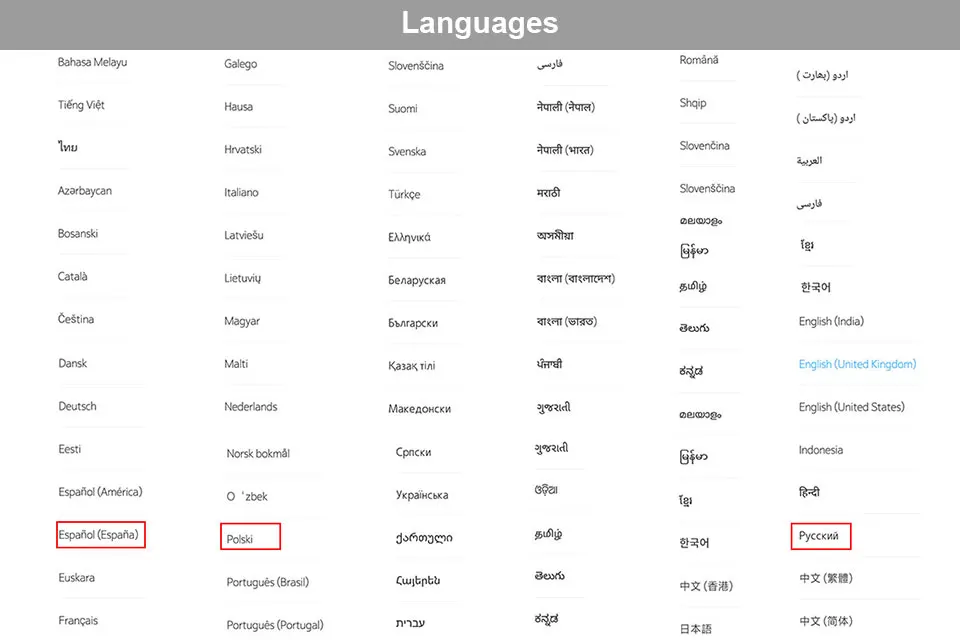Choose 日本語 language
This screenshot has height=640, width=960.
[696, 629]
